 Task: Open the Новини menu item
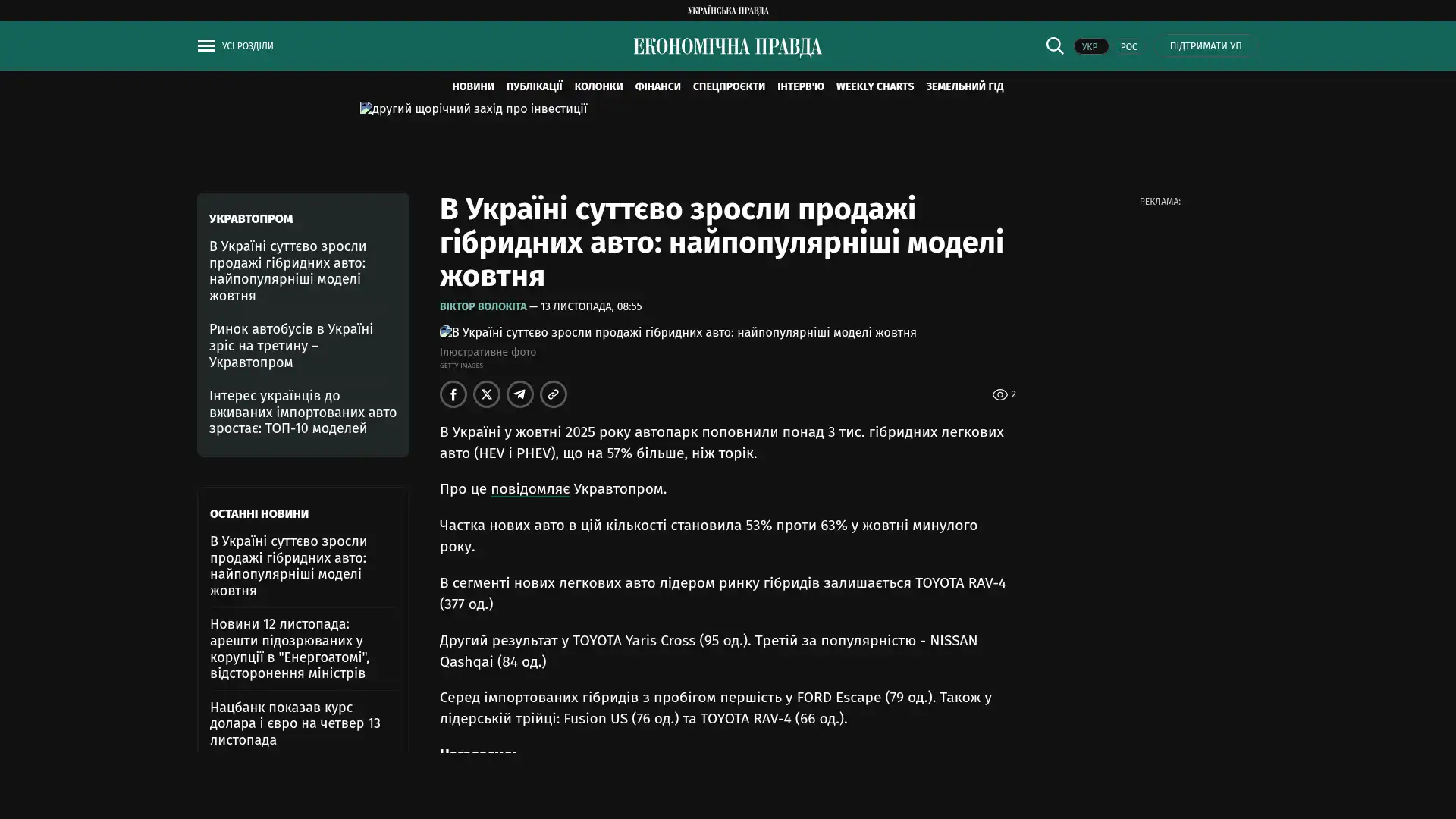coord(472,87)
